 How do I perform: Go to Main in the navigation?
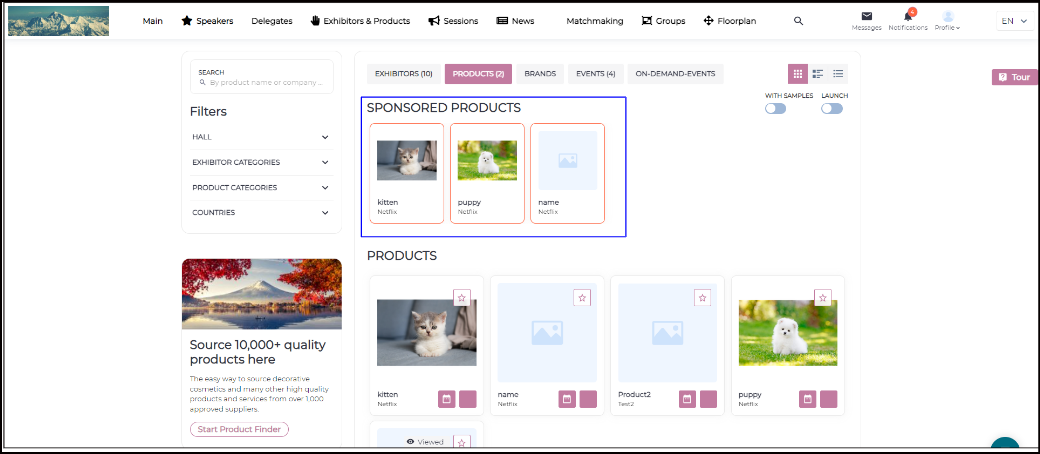[x=153, y=21]
